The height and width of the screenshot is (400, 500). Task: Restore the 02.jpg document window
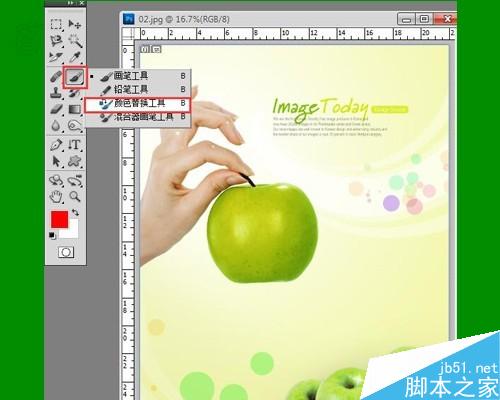click(424, 19)
